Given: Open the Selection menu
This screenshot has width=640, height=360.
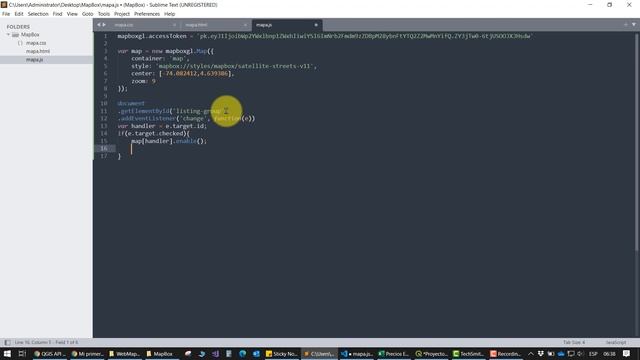Looking at the screenshot, I should coord(38,14).
